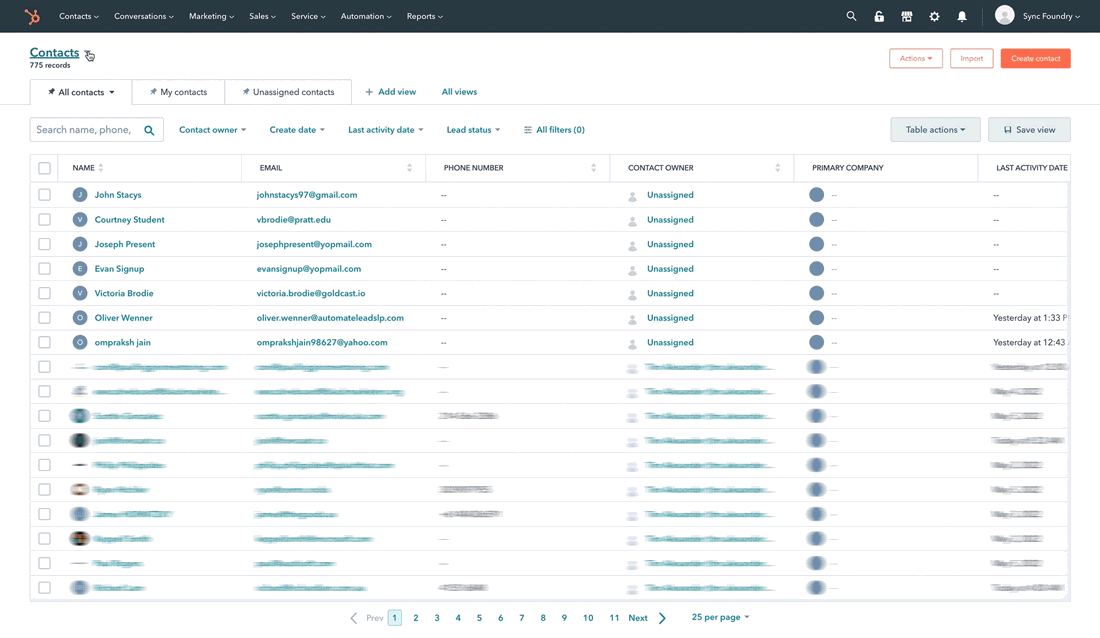Open the All contacts tab caret

coord(112,92)
